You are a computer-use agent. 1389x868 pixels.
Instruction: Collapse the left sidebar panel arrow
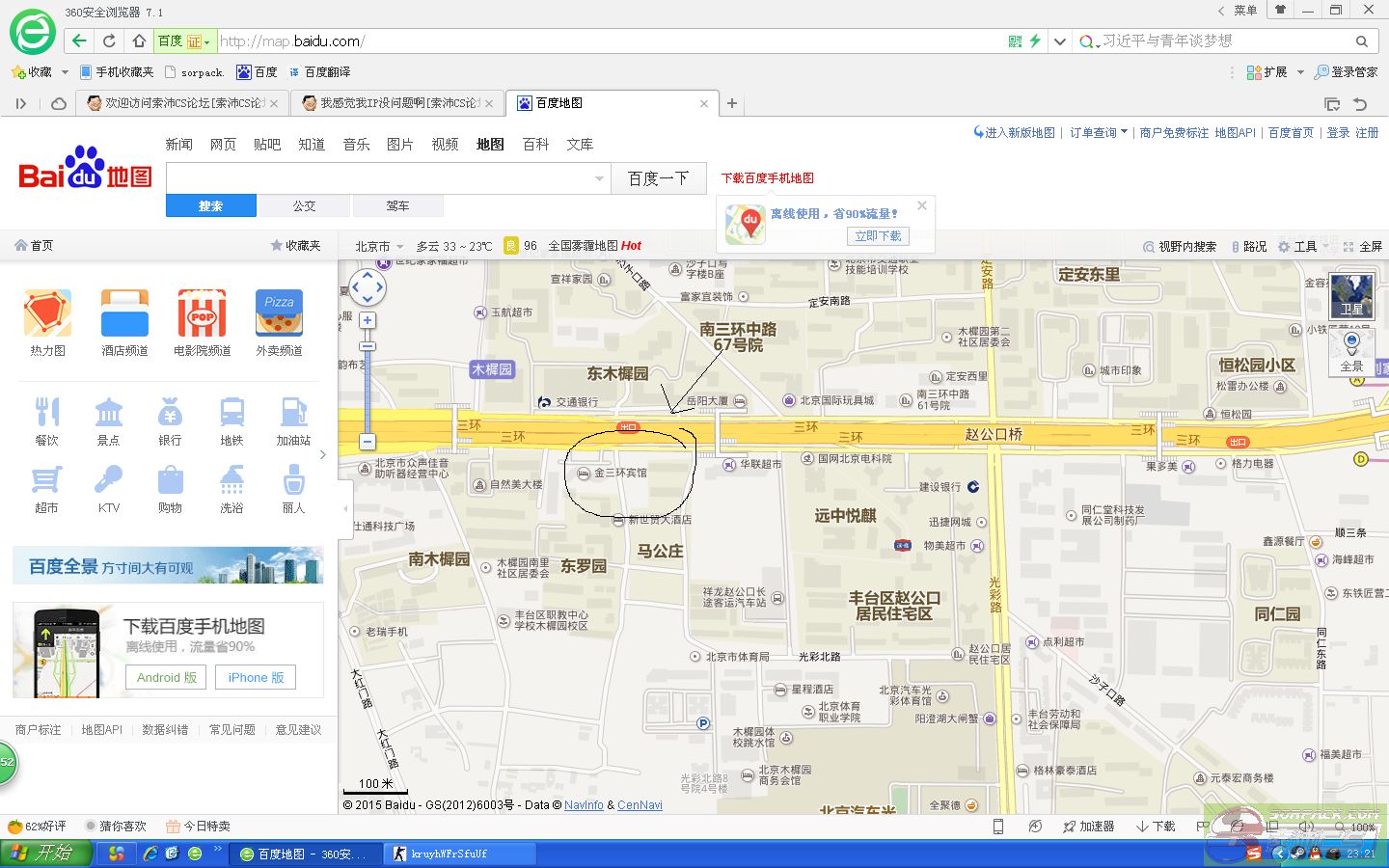point(345,508)
